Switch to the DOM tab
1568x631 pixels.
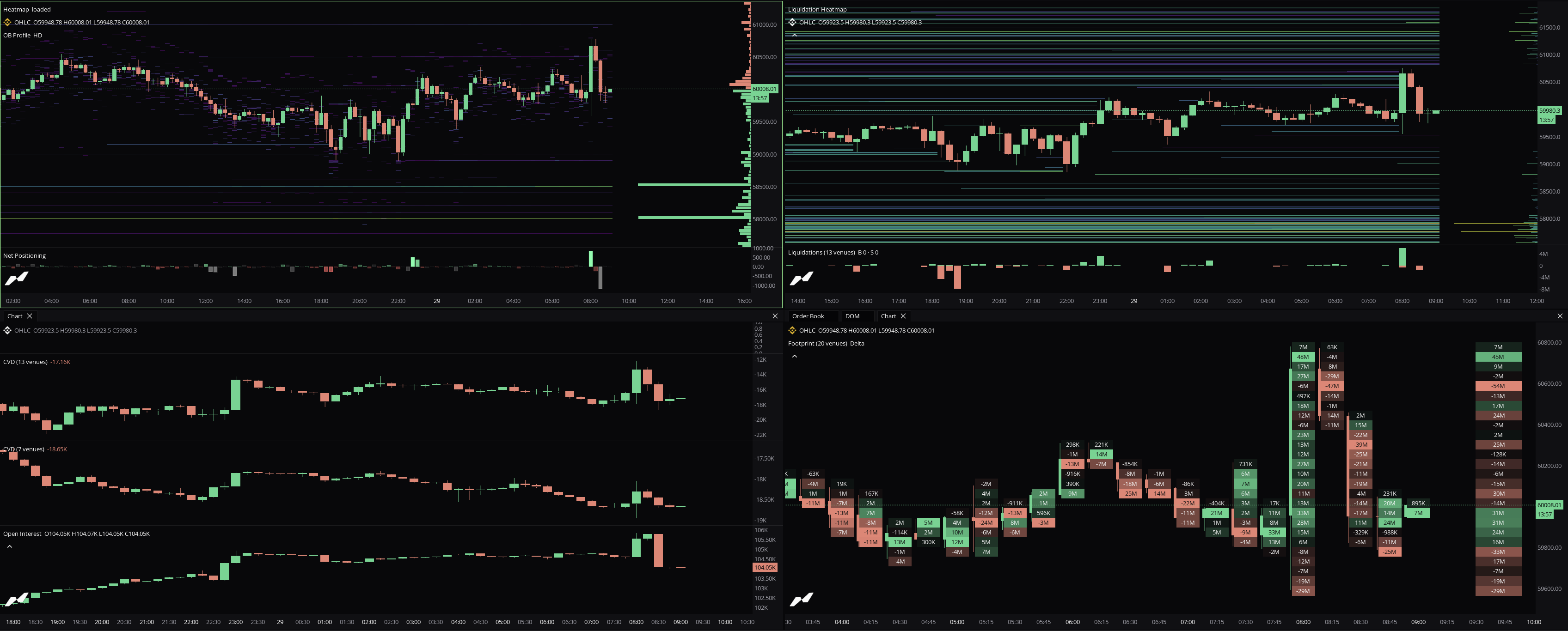852,316
